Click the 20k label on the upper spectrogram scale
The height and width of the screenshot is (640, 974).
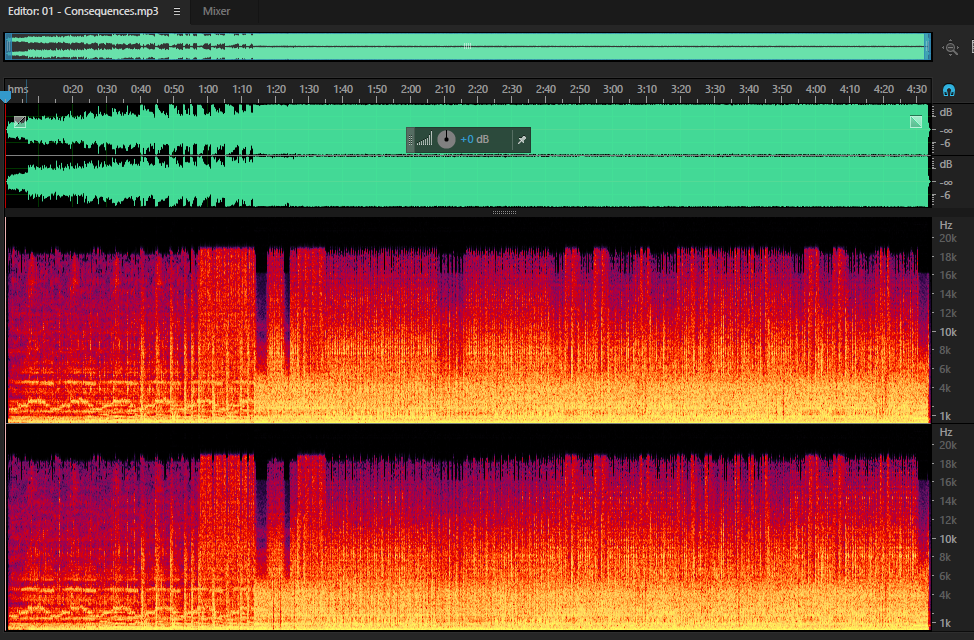tap(948, 239)
